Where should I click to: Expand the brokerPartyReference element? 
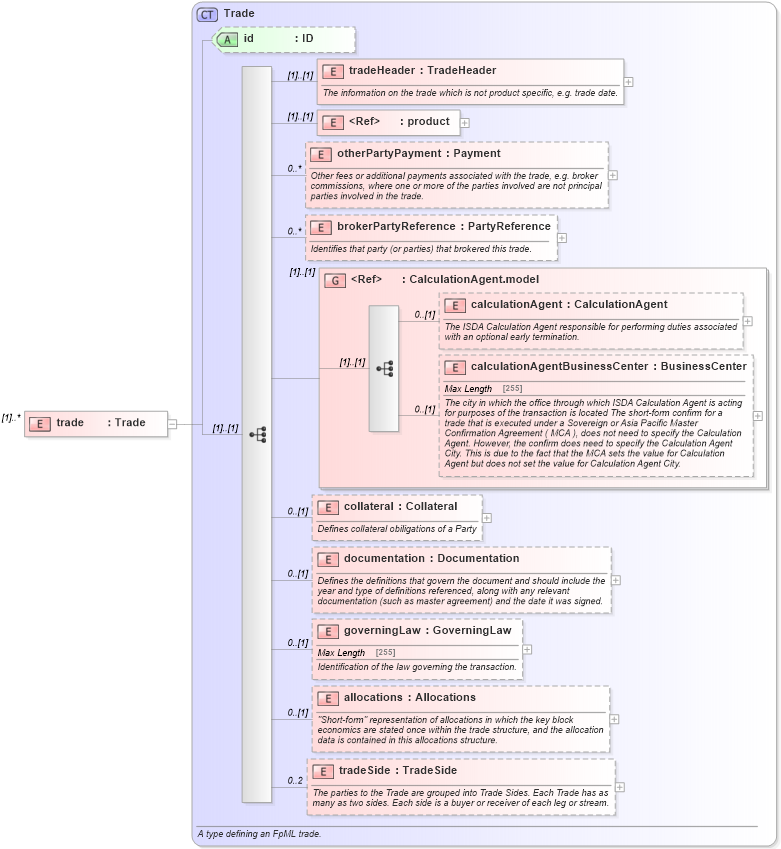point(562,238)
